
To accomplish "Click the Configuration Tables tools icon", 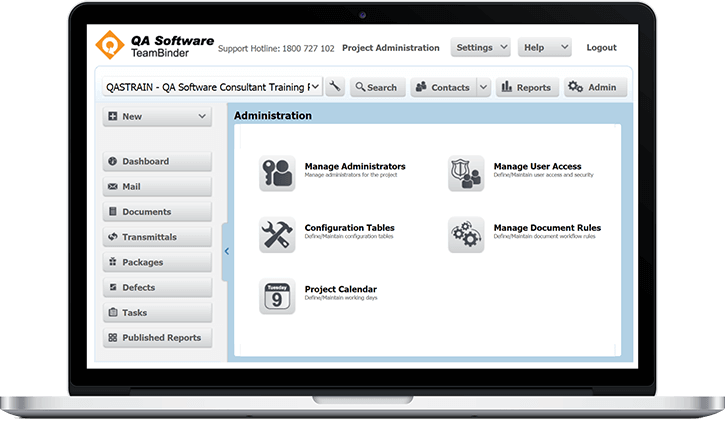I will point(277,235).
